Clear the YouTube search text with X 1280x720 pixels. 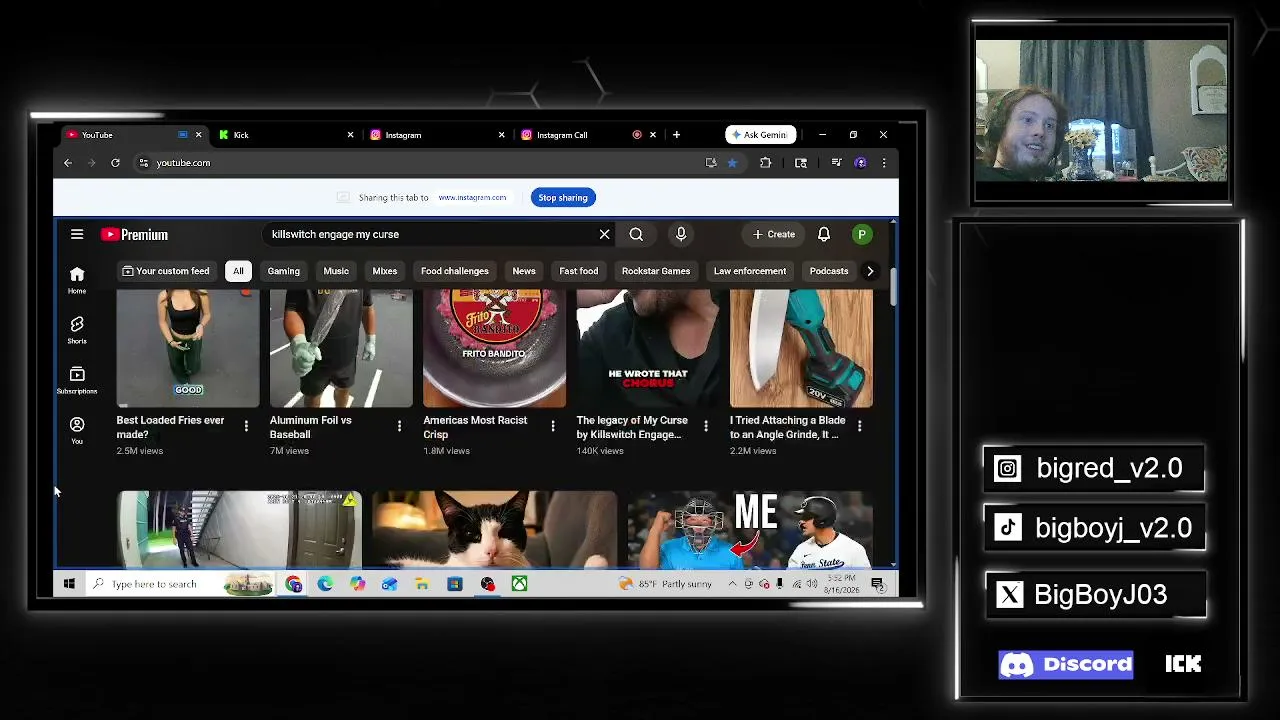pos(604,234)
